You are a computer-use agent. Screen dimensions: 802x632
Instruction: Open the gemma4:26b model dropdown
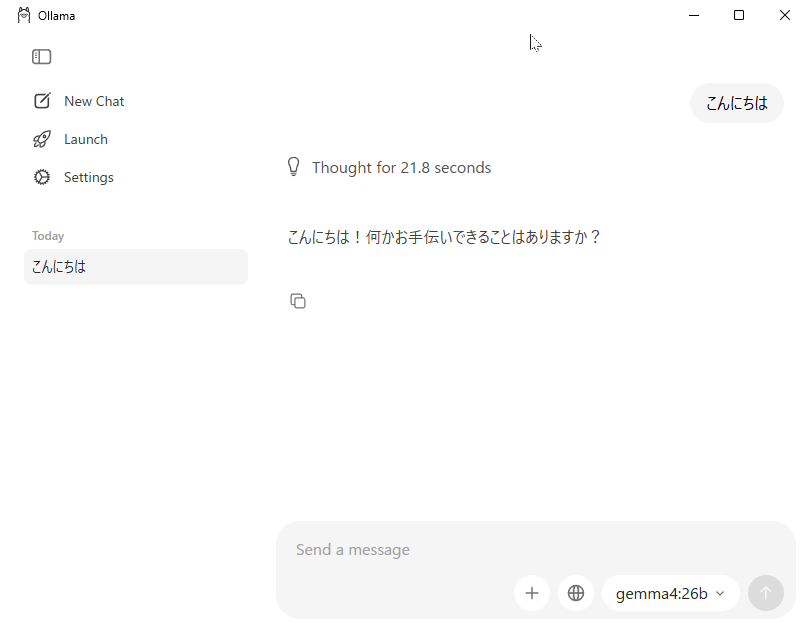(x=662, y=594)
